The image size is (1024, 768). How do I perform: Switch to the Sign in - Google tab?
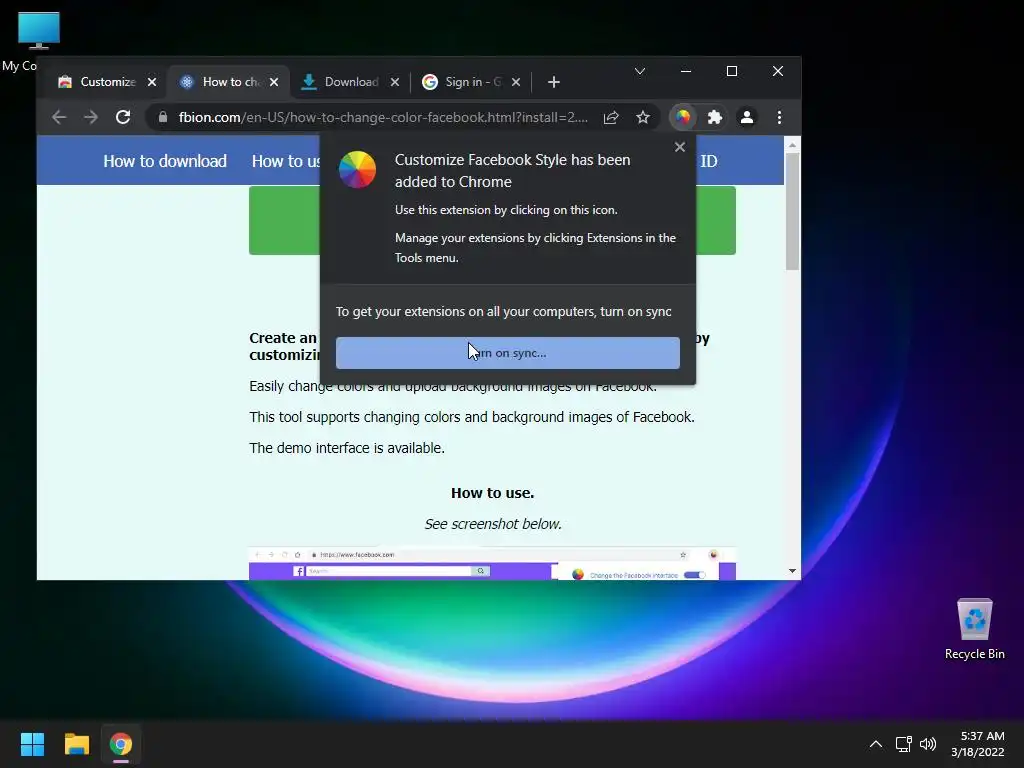(x=473, y=82)
